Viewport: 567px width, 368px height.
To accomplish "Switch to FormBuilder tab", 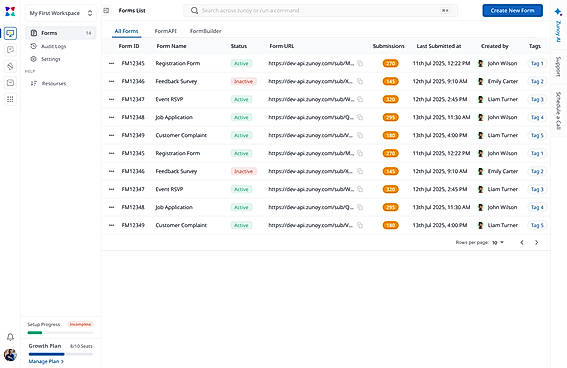I will [x=205, y=31].
